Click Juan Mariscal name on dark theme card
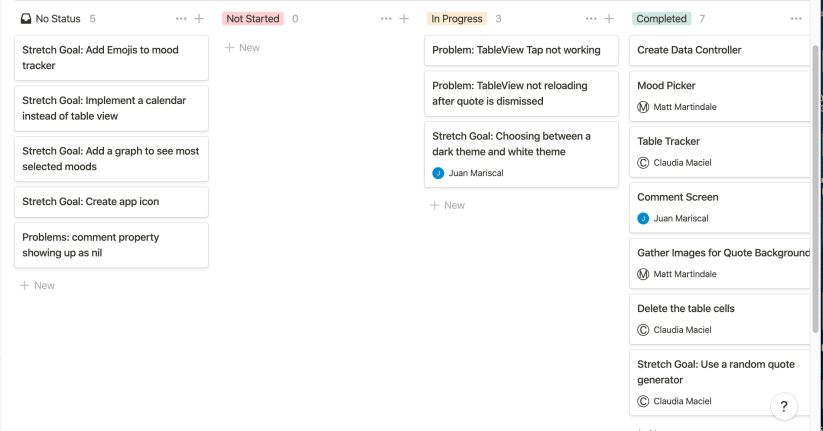 click(476, 173)
